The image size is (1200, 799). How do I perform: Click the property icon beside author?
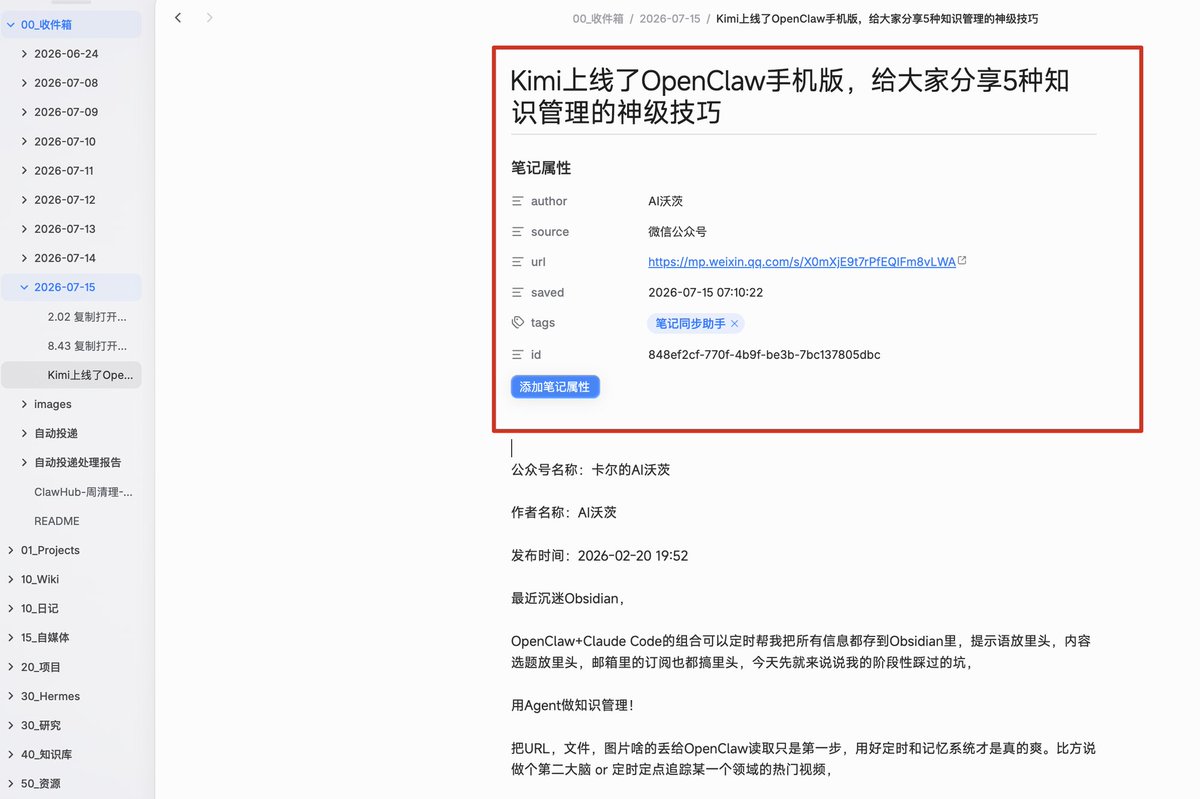[x=517, y=201]
